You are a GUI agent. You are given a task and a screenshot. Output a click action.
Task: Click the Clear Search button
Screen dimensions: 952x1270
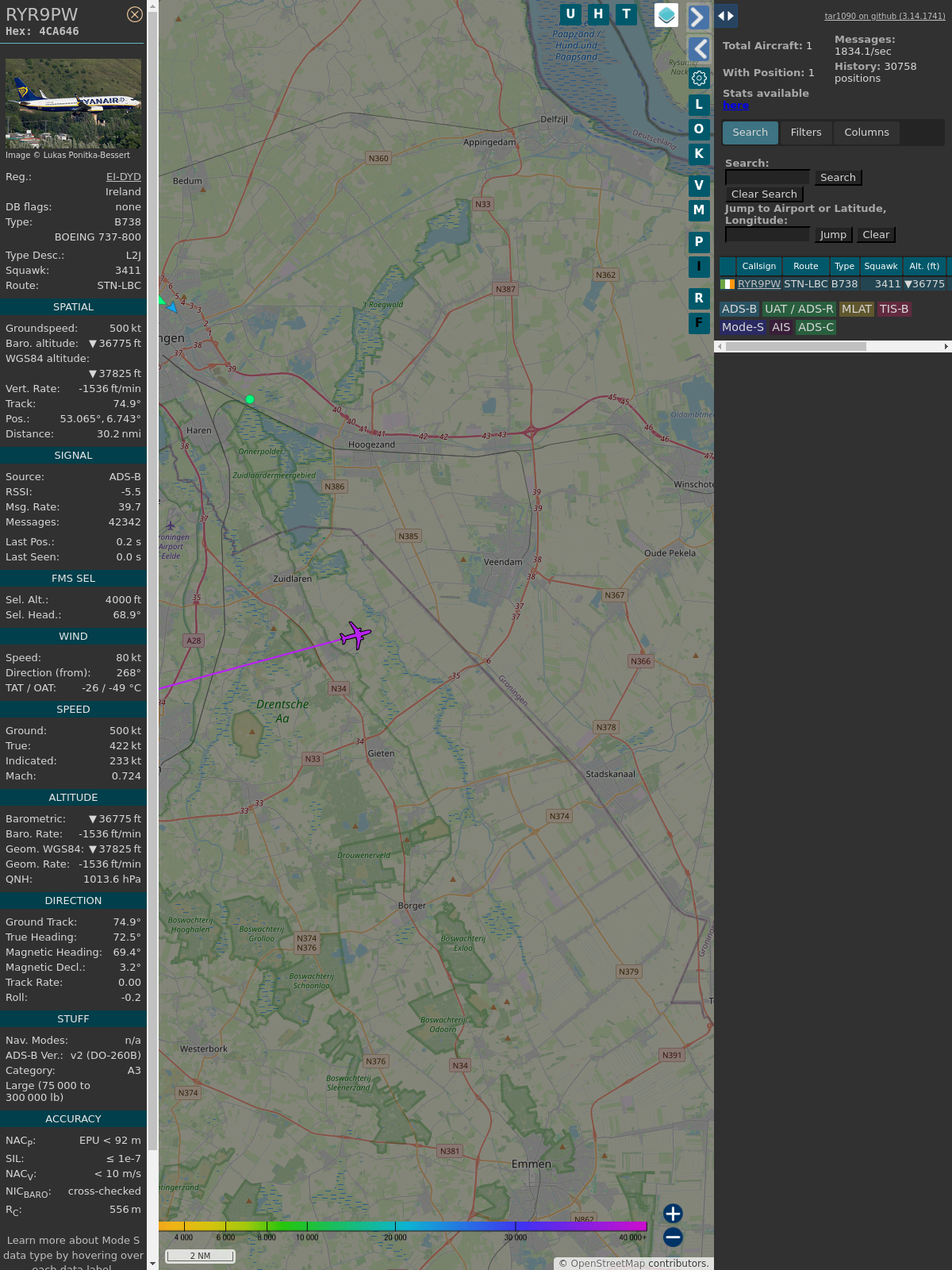764,194
